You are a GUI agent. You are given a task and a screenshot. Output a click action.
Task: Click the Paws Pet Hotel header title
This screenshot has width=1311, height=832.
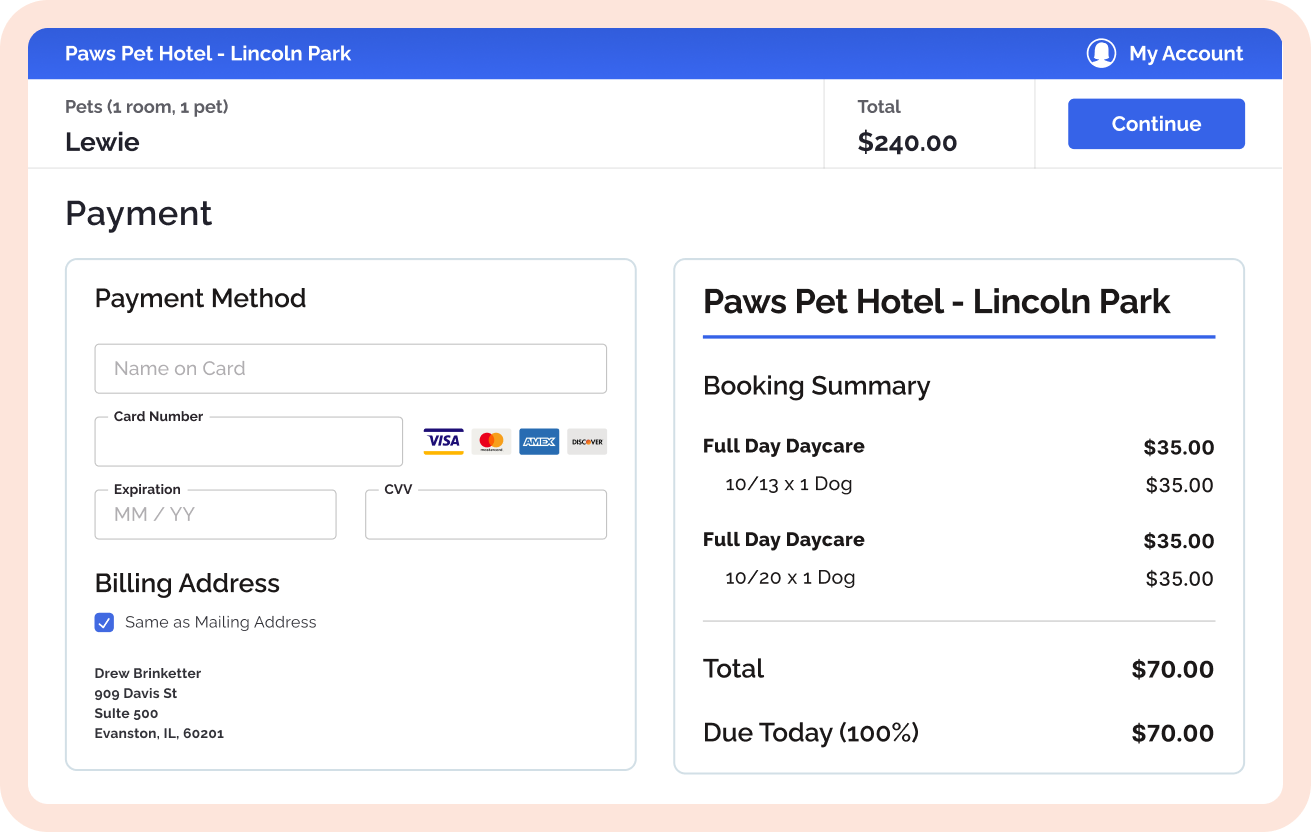(x=208, y=54)
